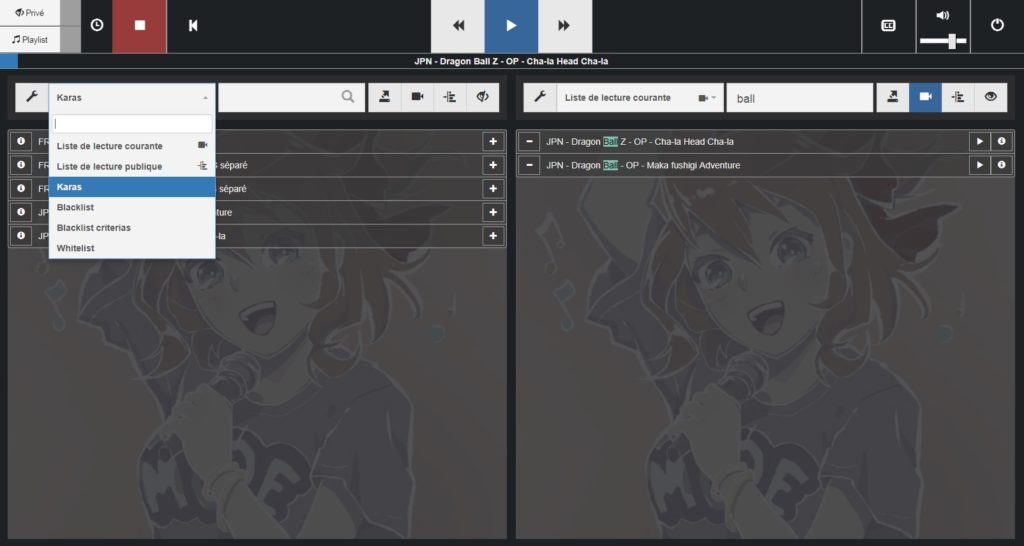Choose 'Whitelist' in the dropdown list

pos(132,248)
